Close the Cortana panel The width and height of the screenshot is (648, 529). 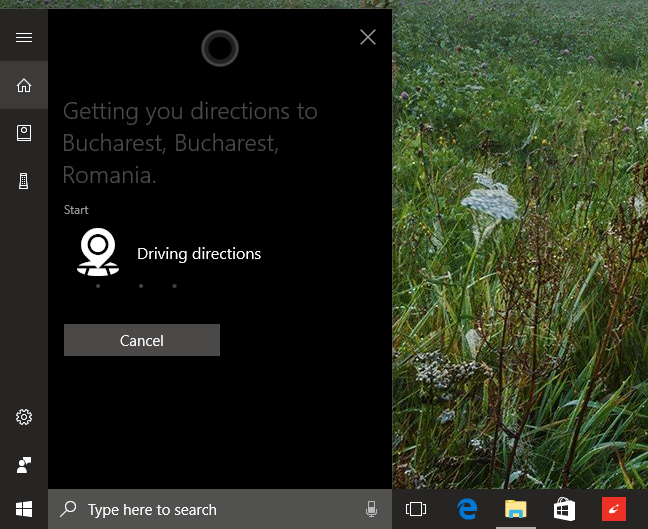point(368,37)
